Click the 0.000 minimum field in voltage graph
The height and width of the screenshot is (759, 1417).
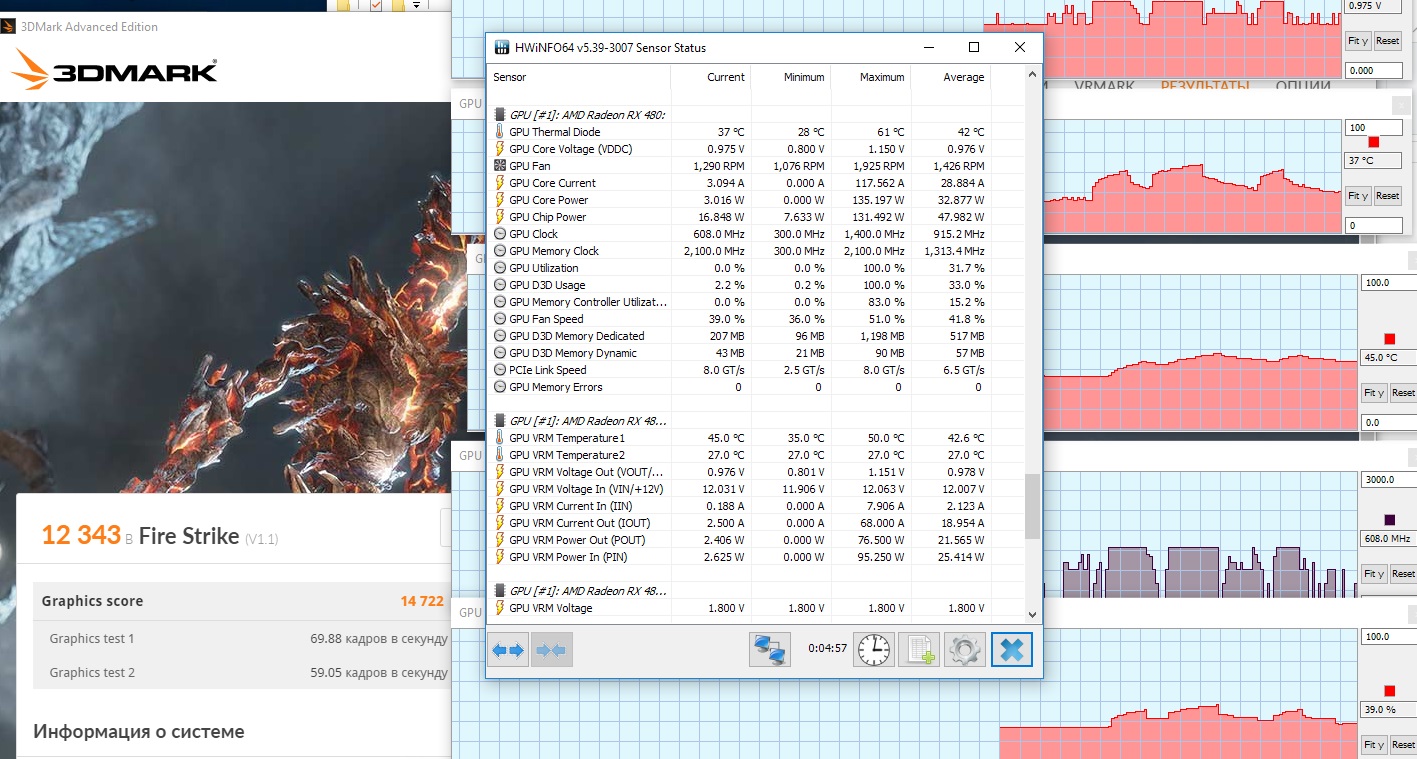tap(1373, 71)
